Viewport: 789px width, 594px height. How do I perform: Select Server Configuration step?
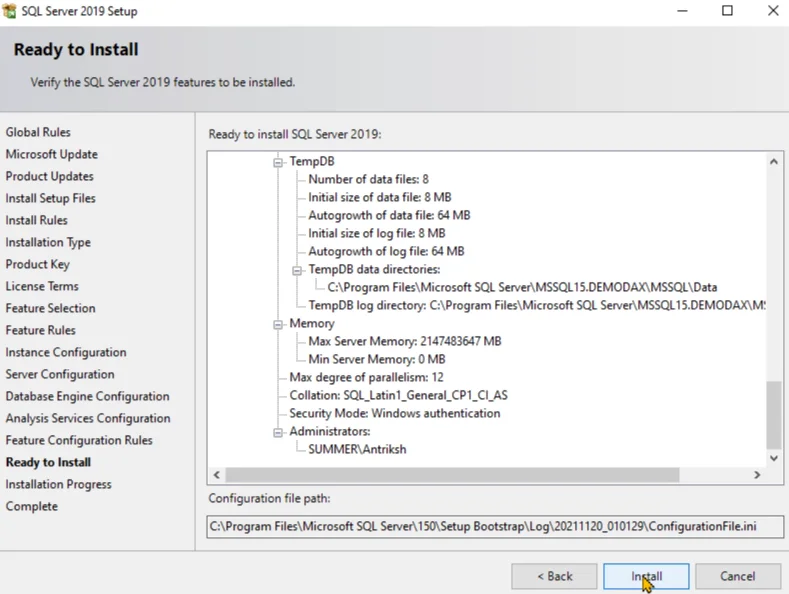(60, 375)
